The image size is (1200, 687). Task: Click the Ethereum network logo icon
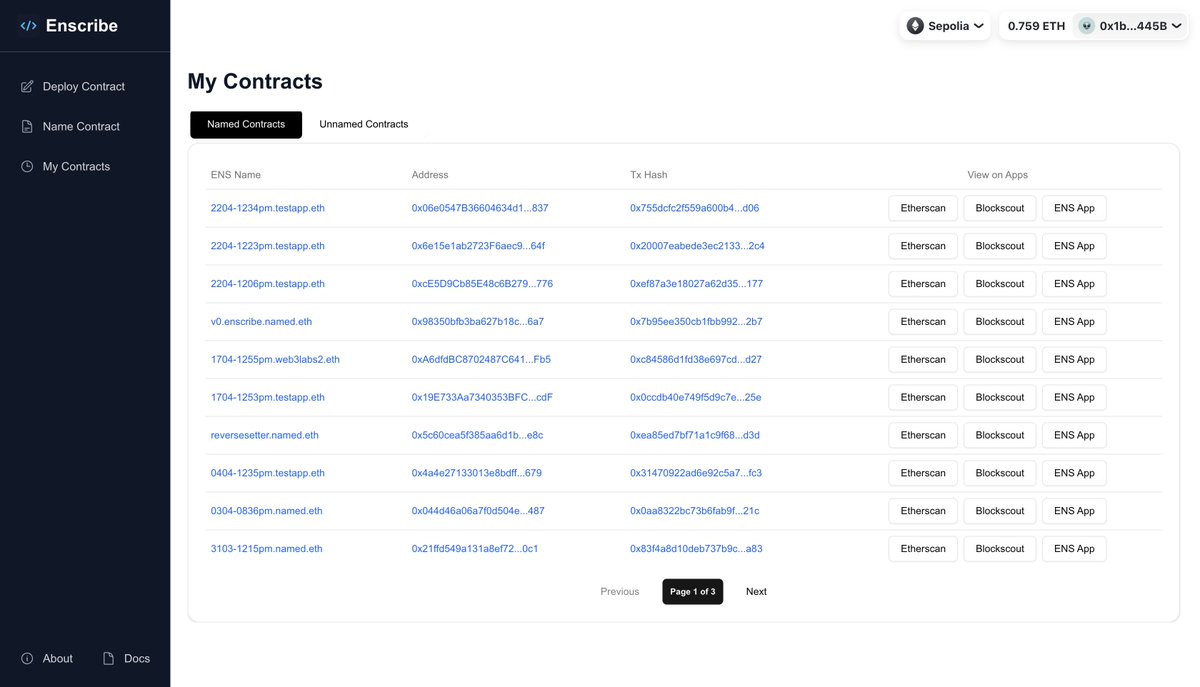click(915, 26)
